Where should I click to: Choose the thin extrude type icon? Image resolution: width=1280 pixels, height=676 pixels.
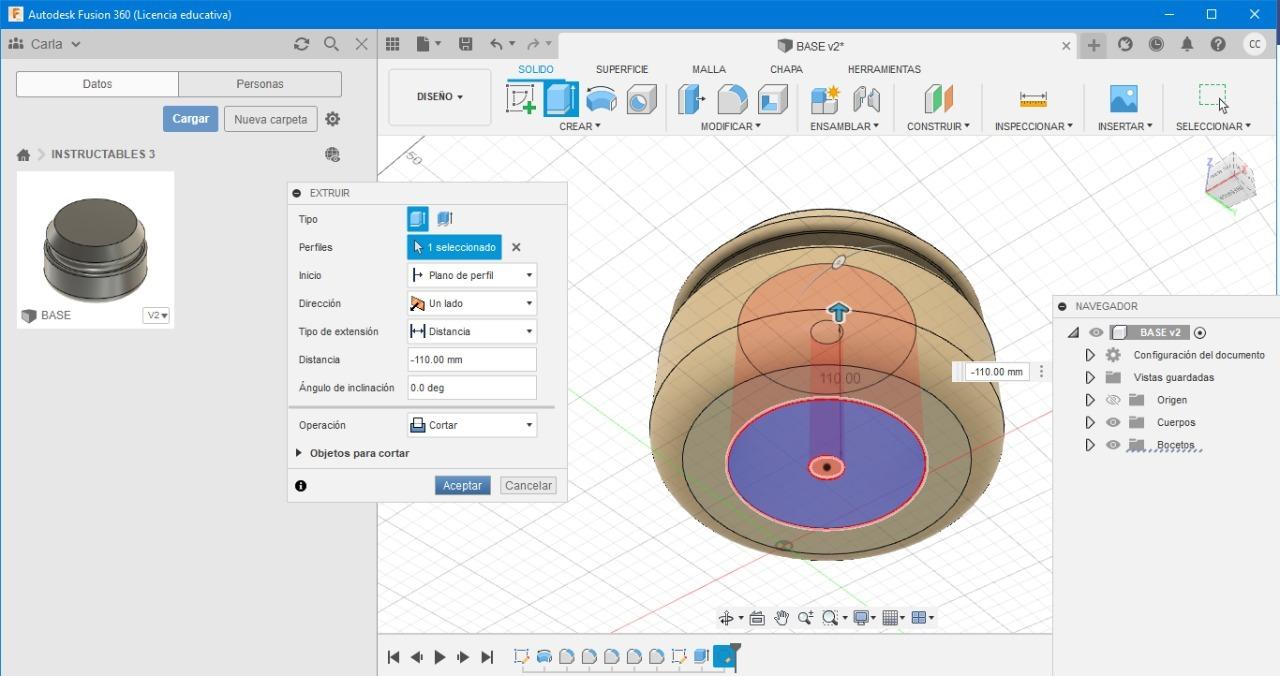click(444, 219)
